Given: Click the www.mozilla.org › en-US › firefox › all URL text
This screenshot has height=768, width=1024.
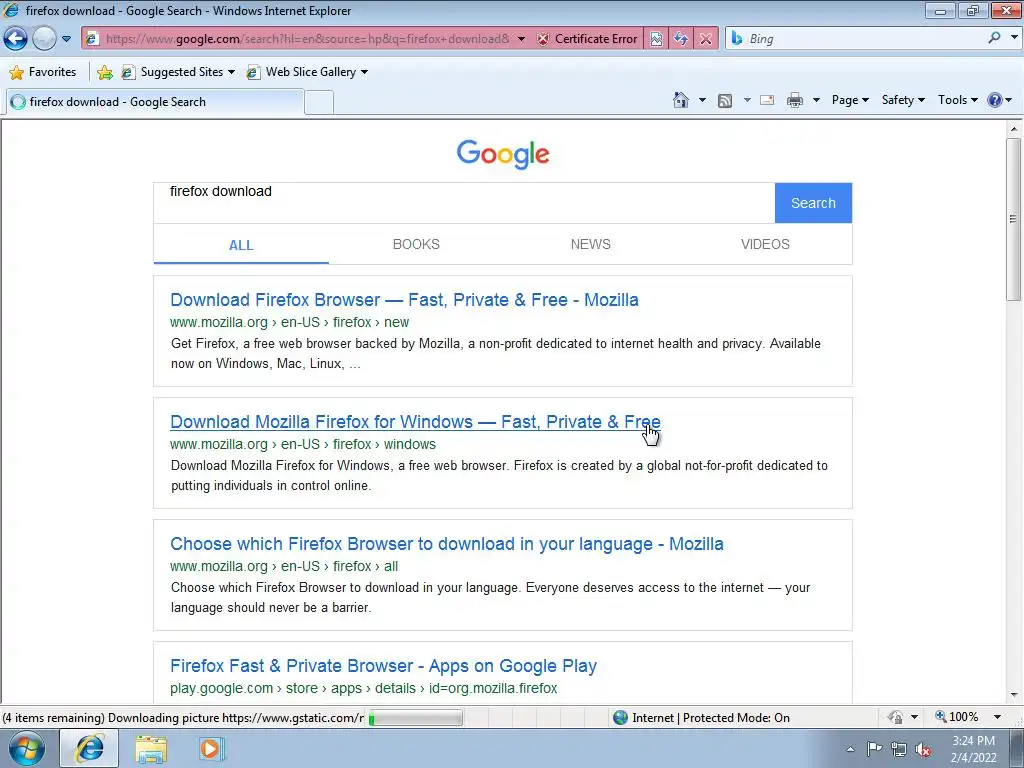Looking at the screenshot, I should pyautogui.click(x=283, y=566).
